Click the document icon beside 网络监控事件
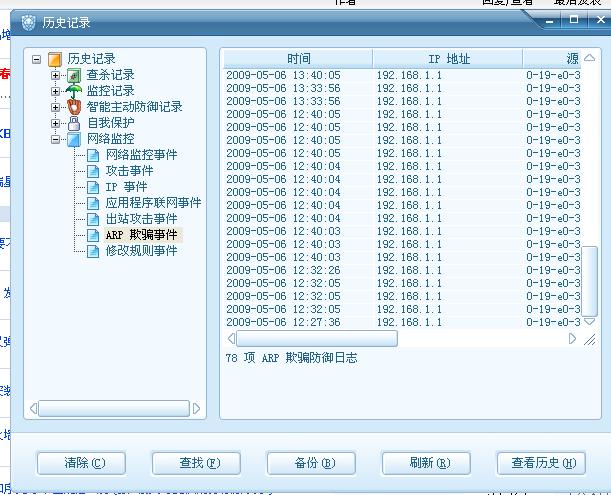The image size is (611, 495). [93, 155]
